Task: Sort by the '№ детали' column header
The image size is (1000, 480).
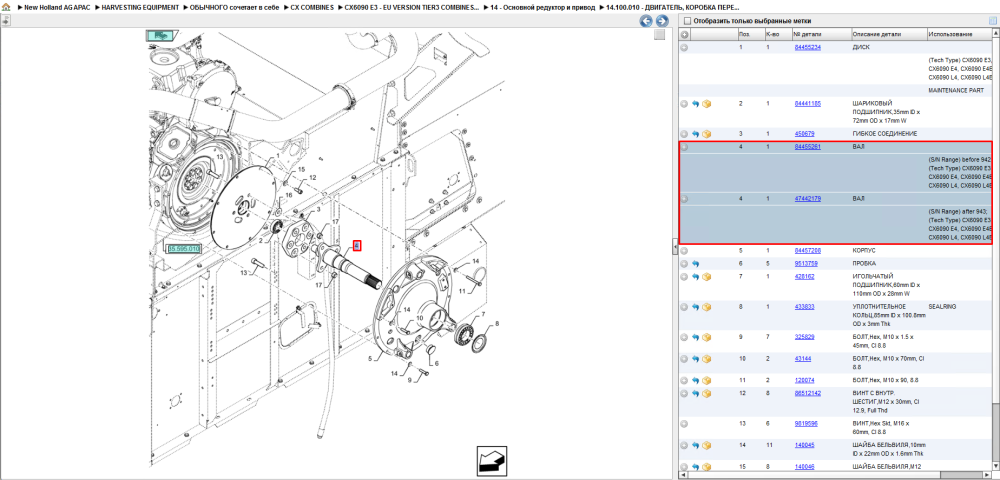Action: tap(821, 34)
